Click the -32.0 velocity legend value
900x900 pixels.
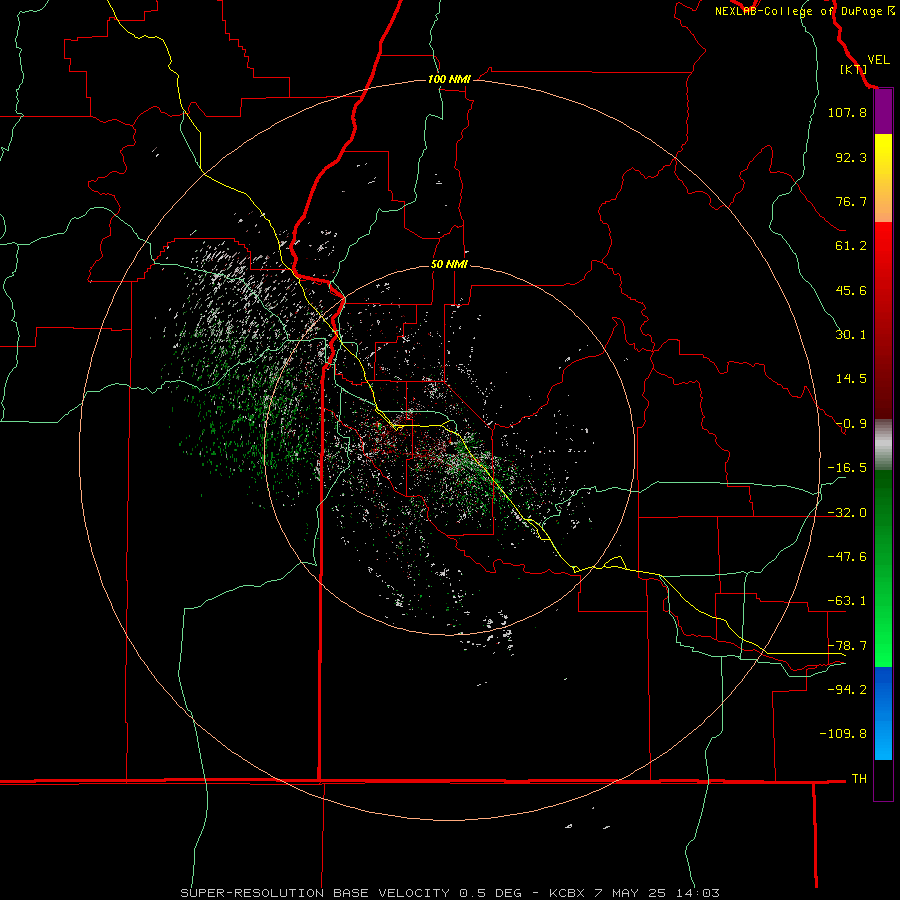pyautogui.click(x=847, y=513)
